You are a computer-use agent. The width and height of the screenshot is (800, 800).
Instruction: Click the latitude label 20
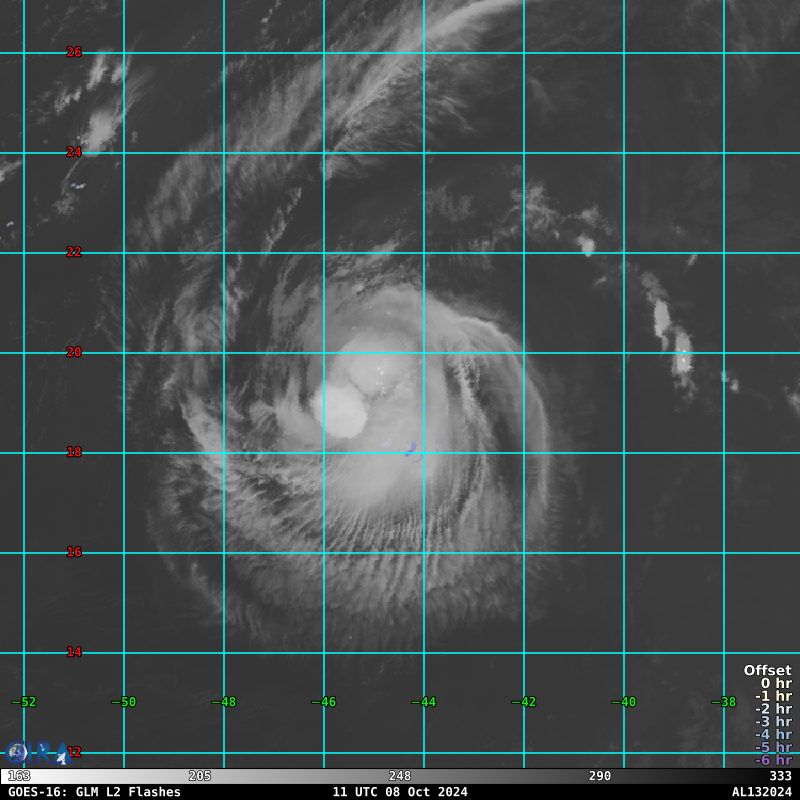point(74,352)
